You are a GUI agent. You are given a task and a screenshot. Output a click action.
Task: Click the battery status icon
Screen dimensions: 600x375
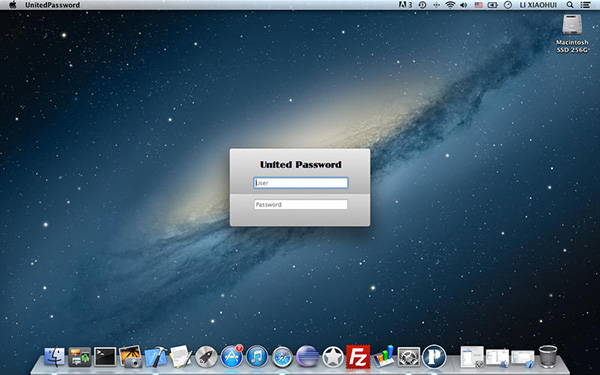[x=492, y=5]
